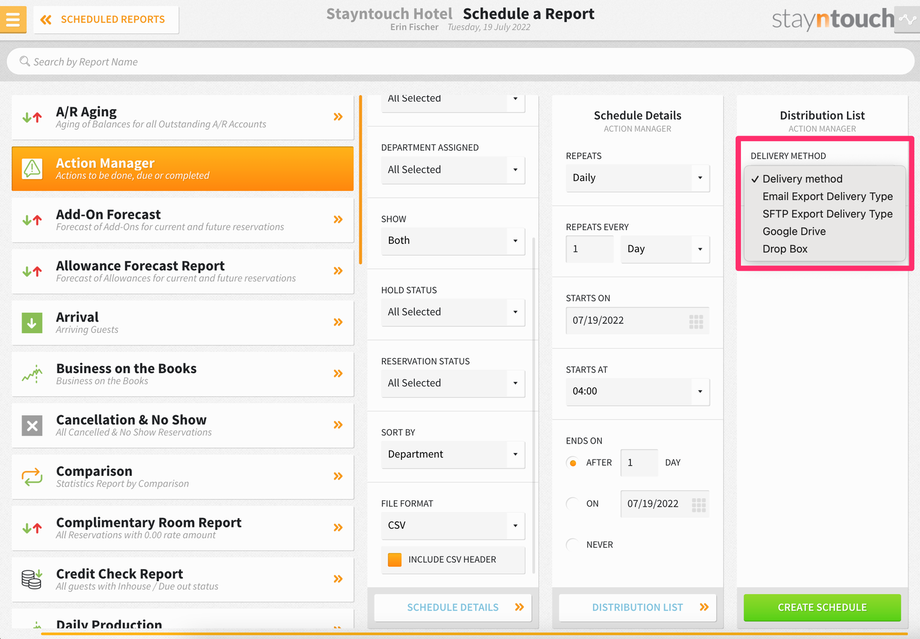
Task: Select the Arrival report row
Action: (x=182, y=323)
